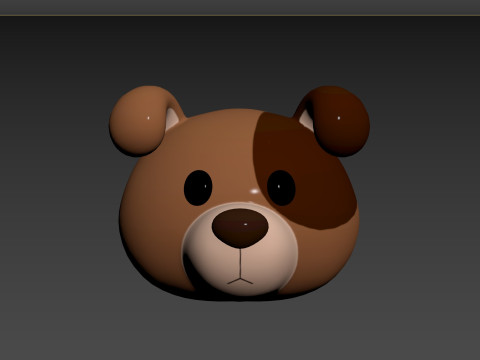Image resolution: width=480 pixels, height=360 pixels.
Task: Select the black eye inside the dark patch
Action: tap(281, 188)
